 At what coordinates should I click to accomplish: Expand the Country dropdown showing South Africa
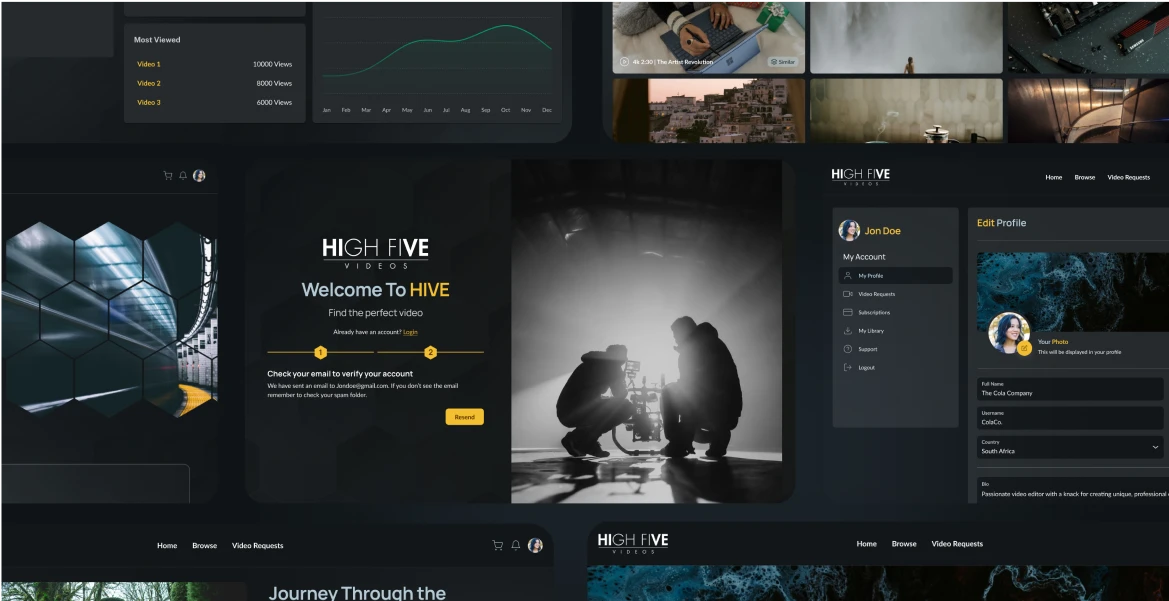[1155, 447]
